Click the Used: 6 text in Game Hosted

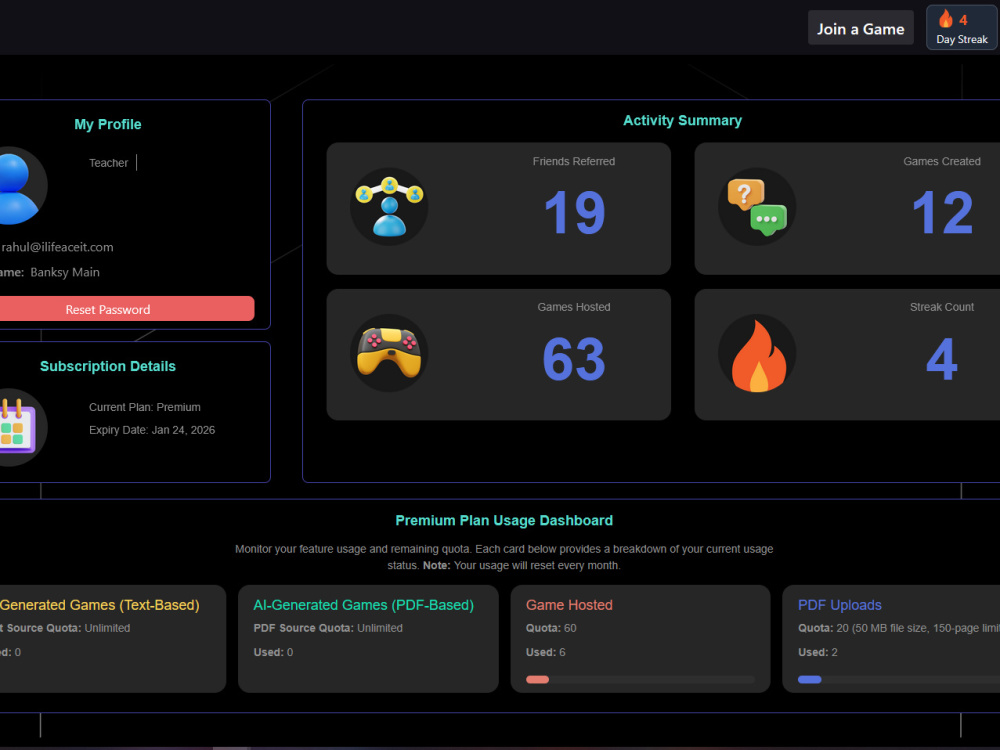[545, 652]
